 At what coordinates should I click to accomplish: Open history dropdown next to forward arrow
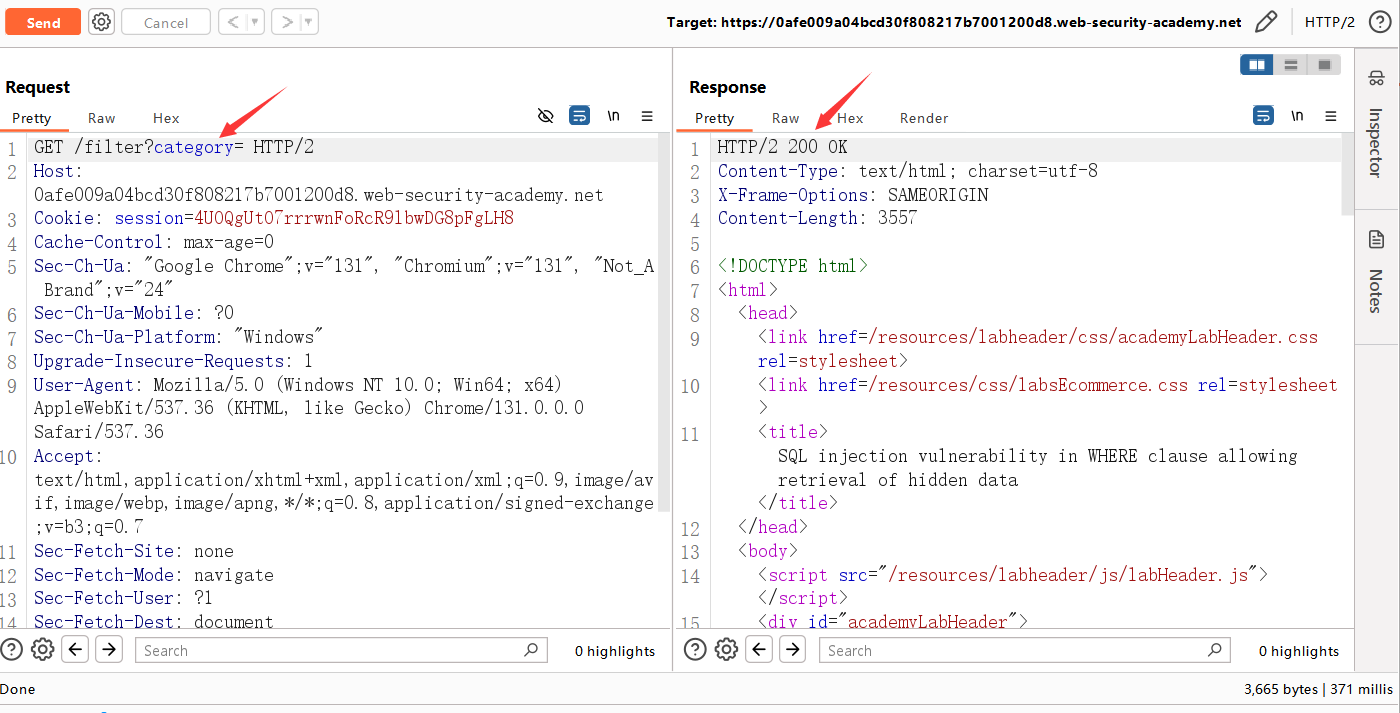309,22
